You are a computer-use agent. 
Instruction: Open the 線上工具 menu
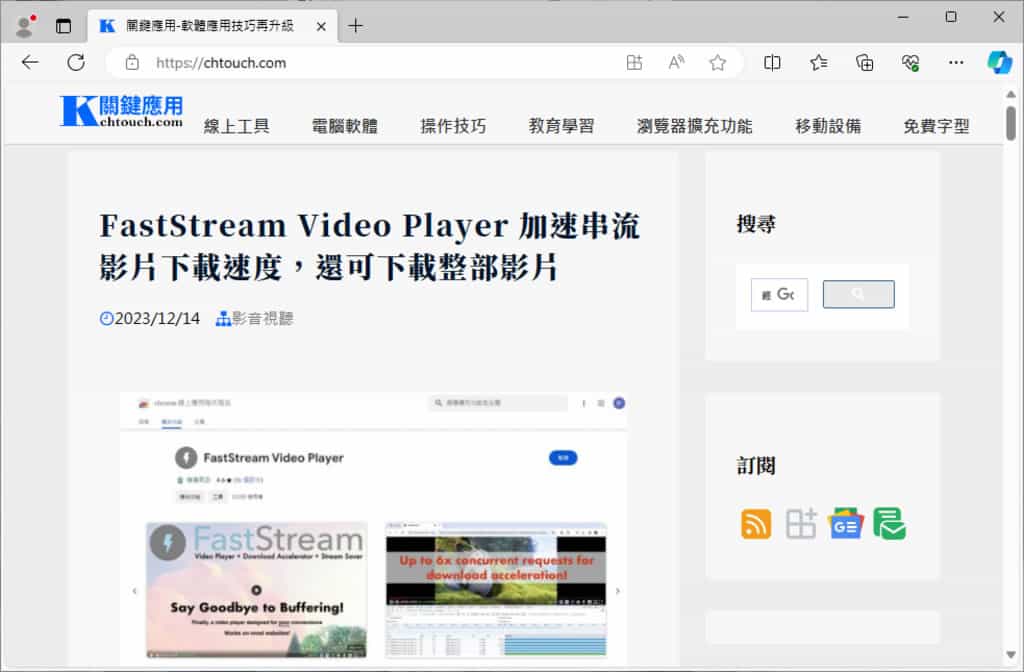236,125
